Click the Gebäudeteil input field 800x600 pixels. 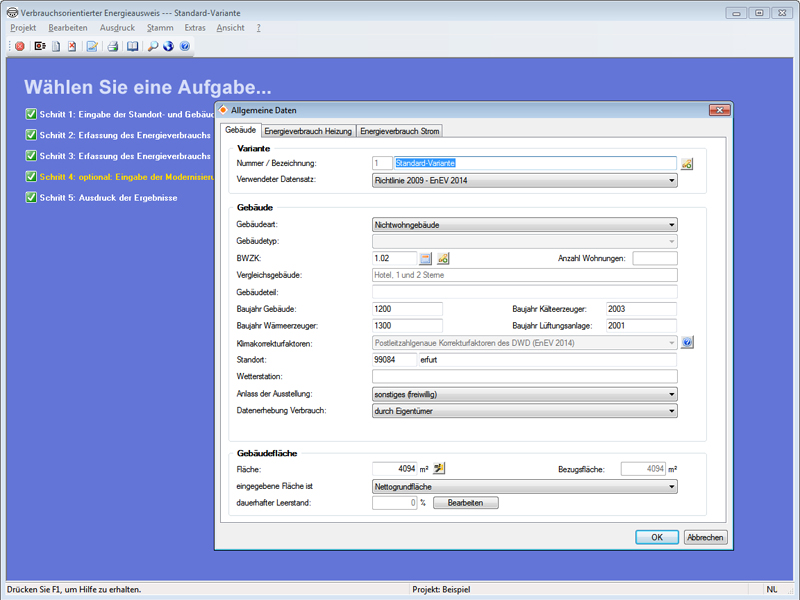click(524, 292)
